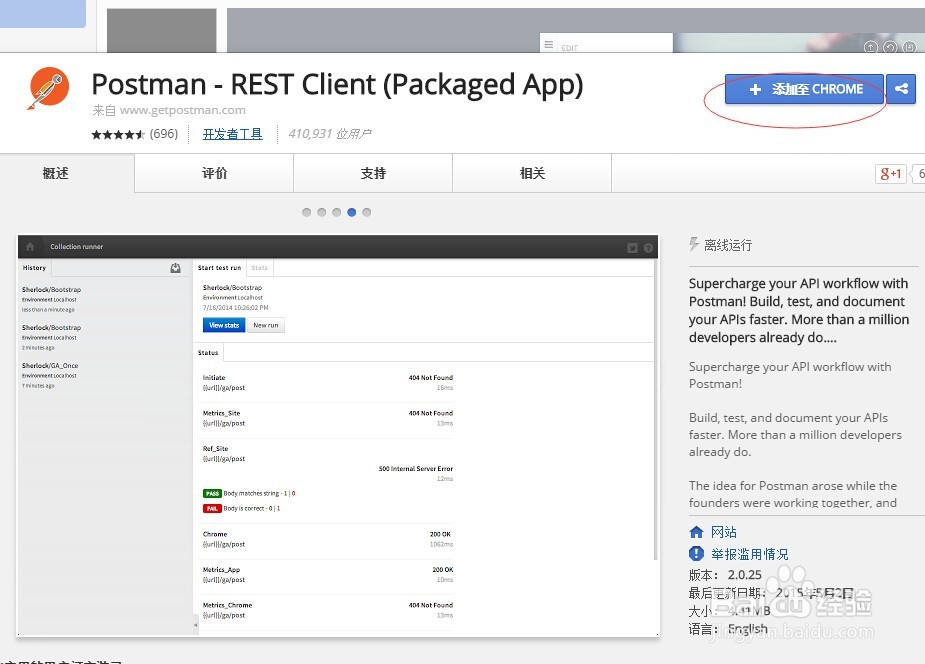Click the www.getpostman.com source text
The width and height of the screenshot is (925, 664).
coord(182,110)
